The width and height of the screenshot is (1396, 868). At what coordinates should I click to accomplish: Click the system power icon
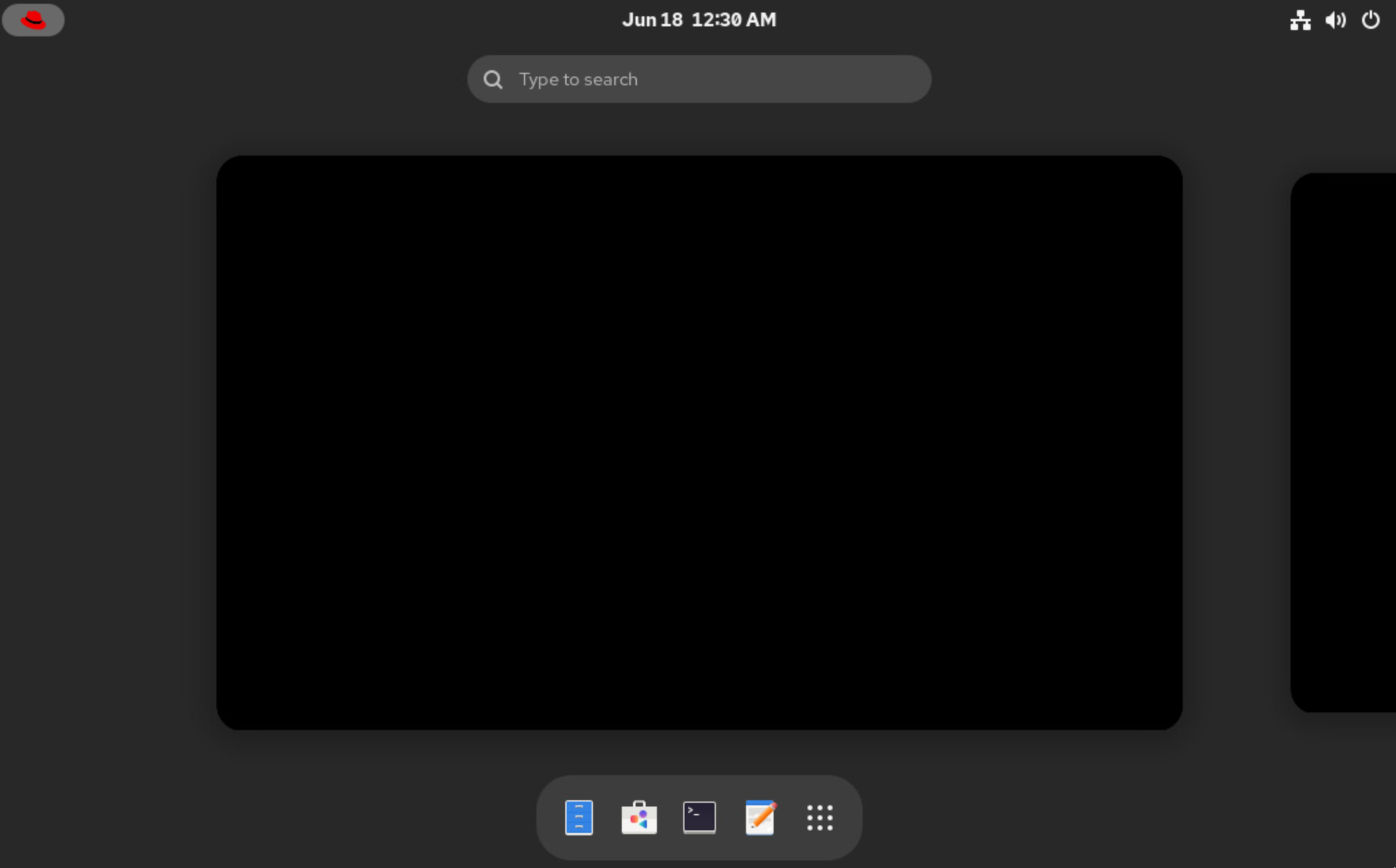pos(1371,19)
